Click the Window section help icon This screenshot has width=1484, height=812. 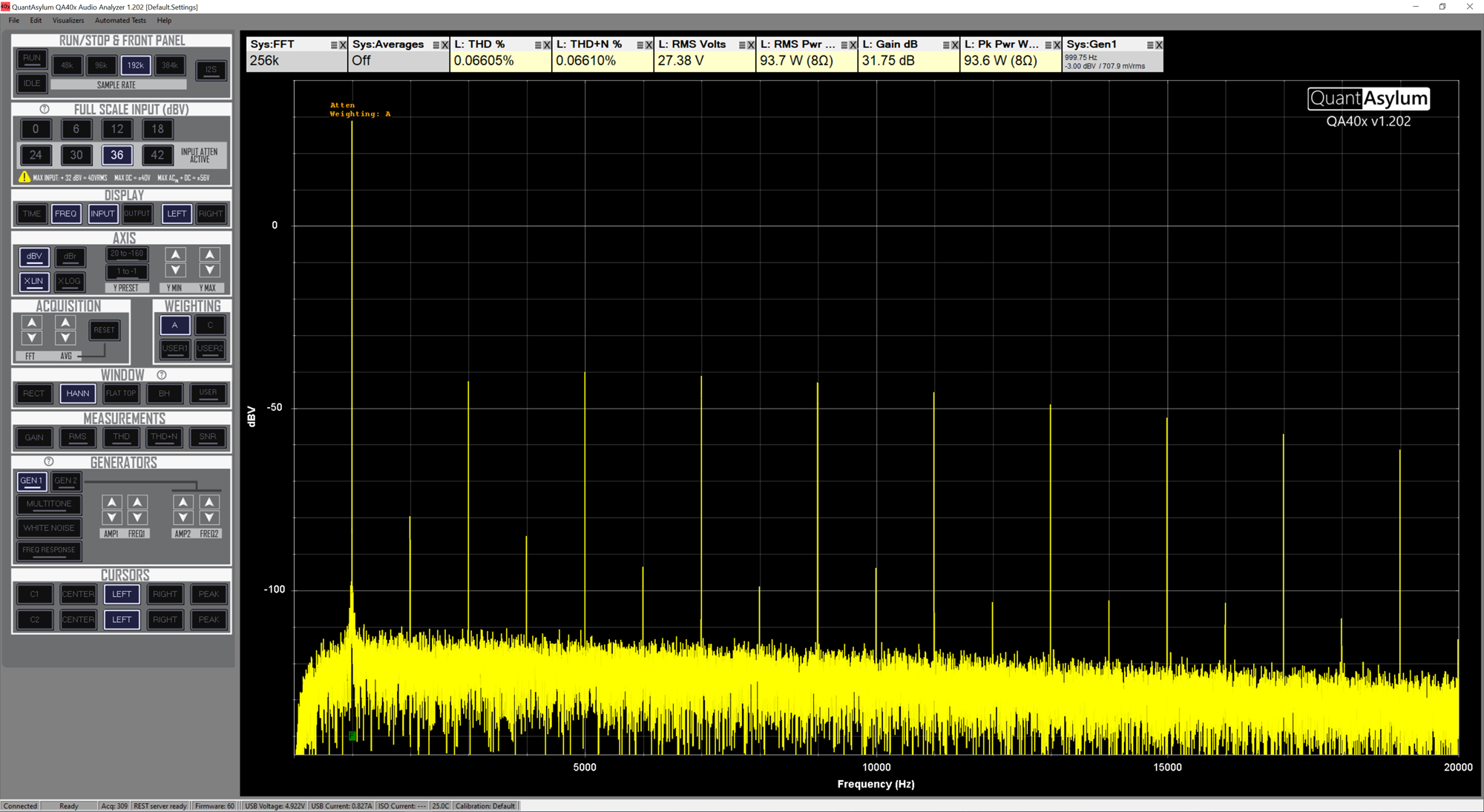[x=161, y=375]
